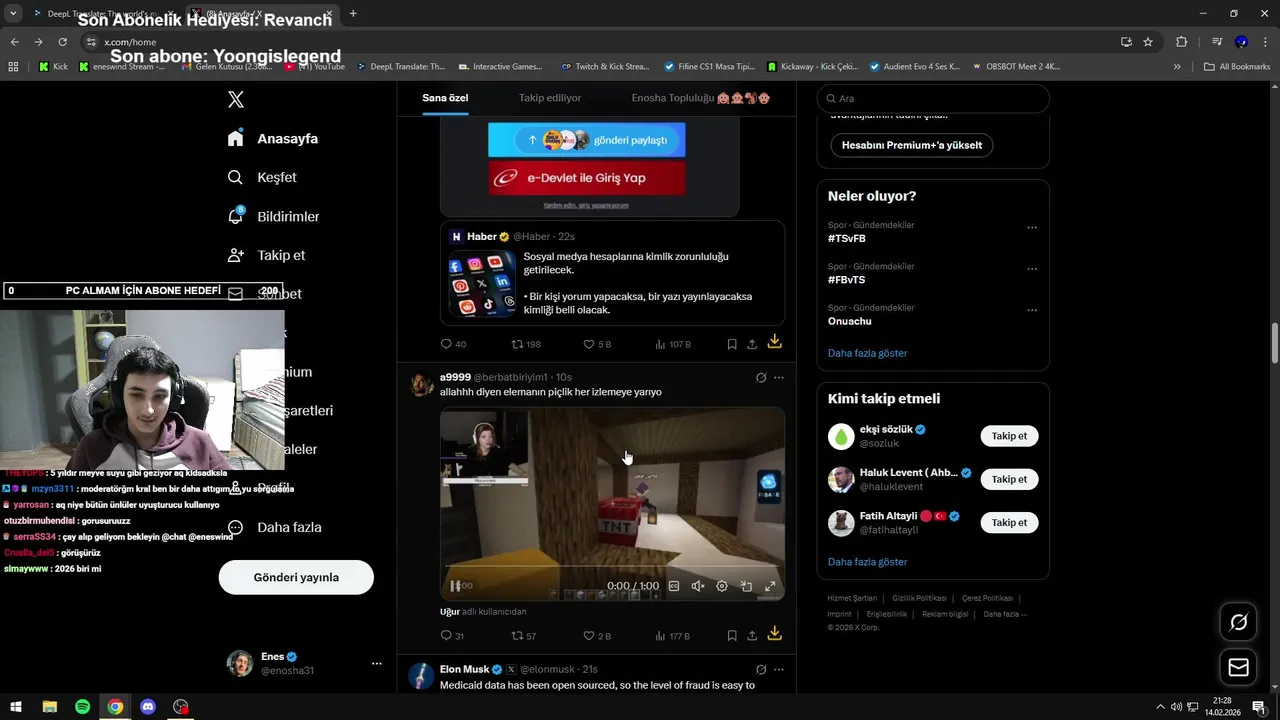
Task: Click the X logo in the sidebar
Action: tap(235, 99)
